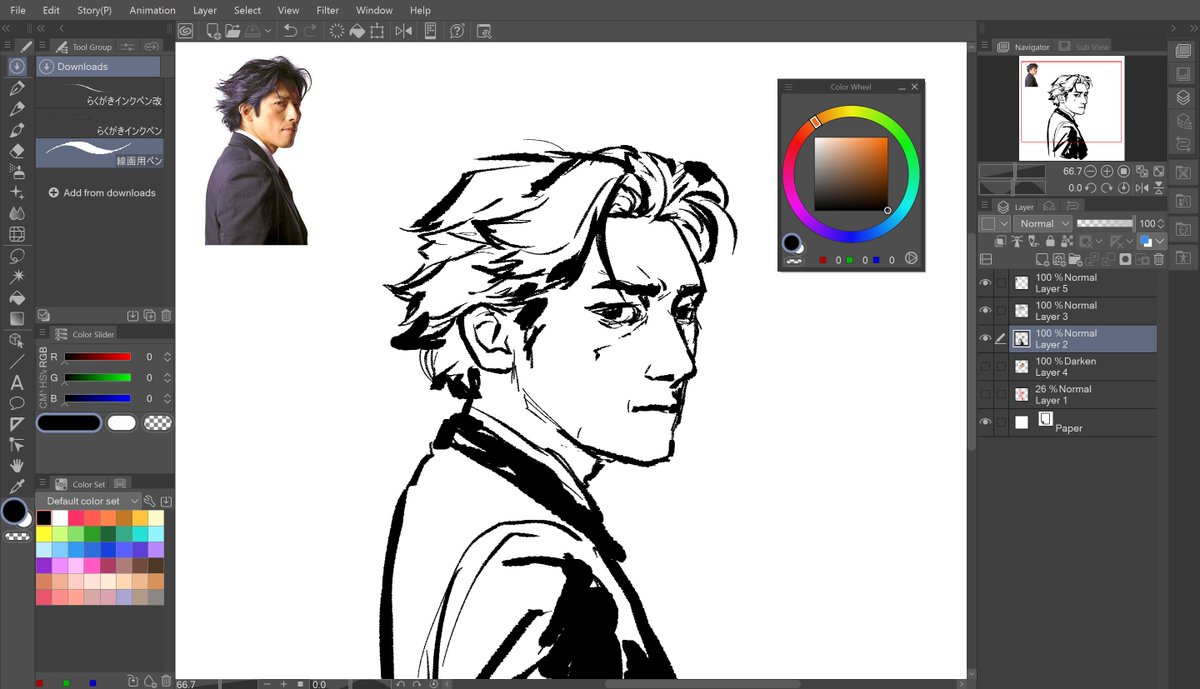This screenshot has width=1200, height=689.
Task: Select the Lasso selection tool
Action: tap(17, 256)
